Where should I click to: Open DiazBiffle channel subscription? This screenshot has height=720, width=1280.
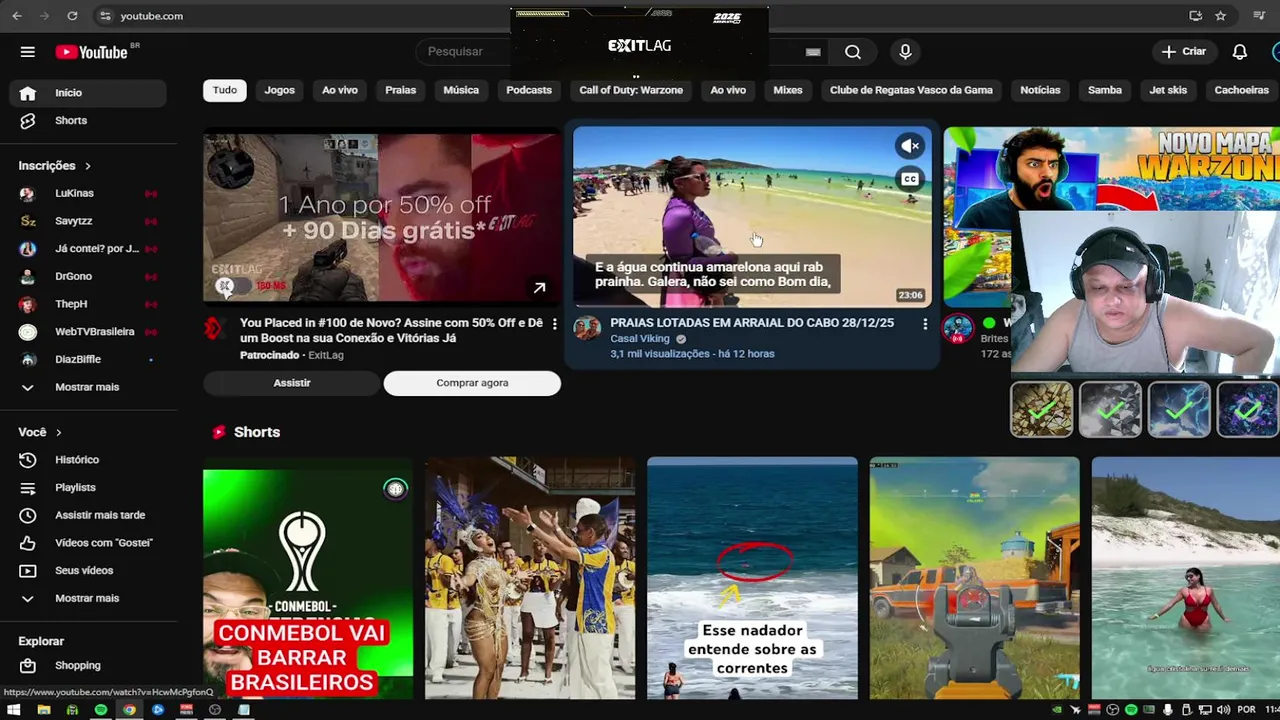pos(88,359)
